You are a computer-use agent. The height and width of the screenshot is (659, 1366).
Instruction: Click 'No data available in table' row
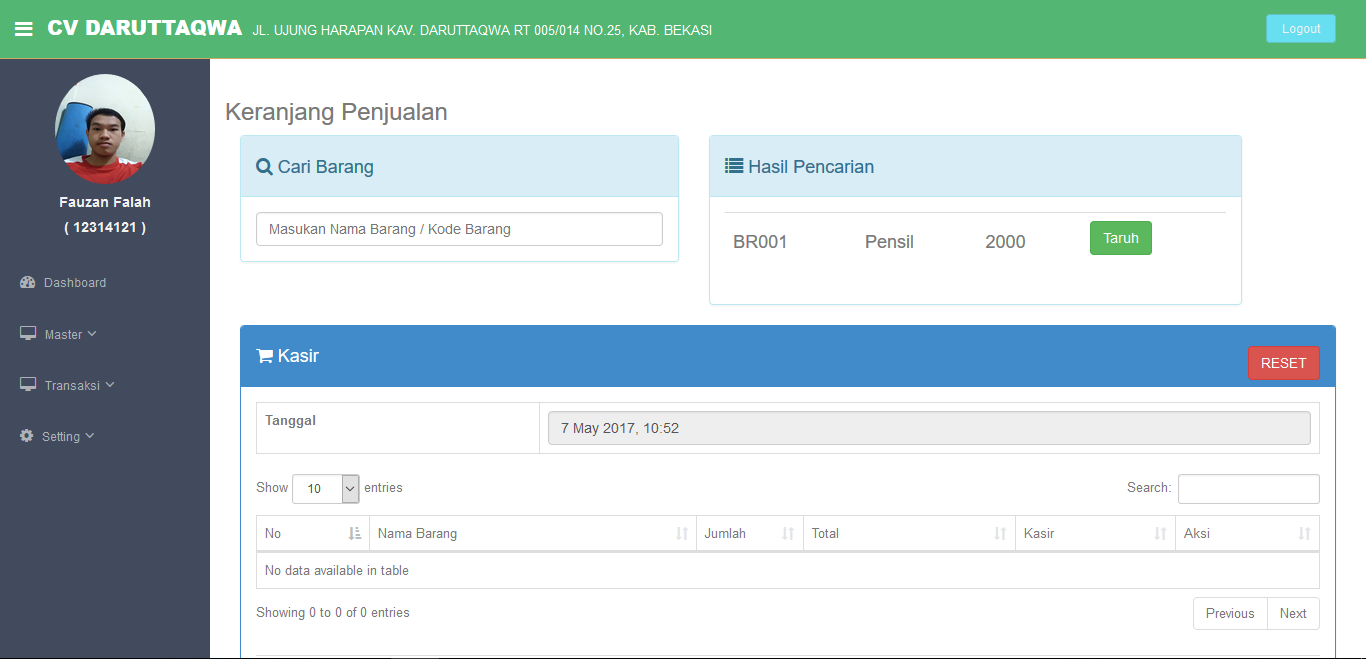(x=788, y=571)
